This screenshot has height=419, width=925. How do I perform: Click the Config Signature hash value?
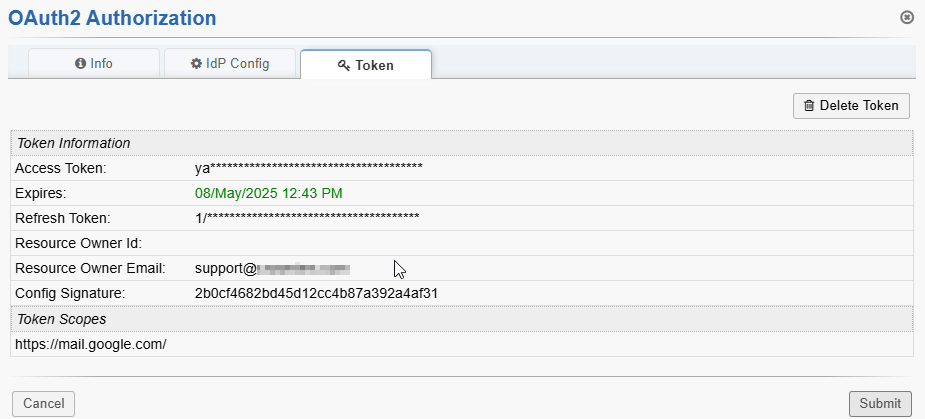click(316, 293)
